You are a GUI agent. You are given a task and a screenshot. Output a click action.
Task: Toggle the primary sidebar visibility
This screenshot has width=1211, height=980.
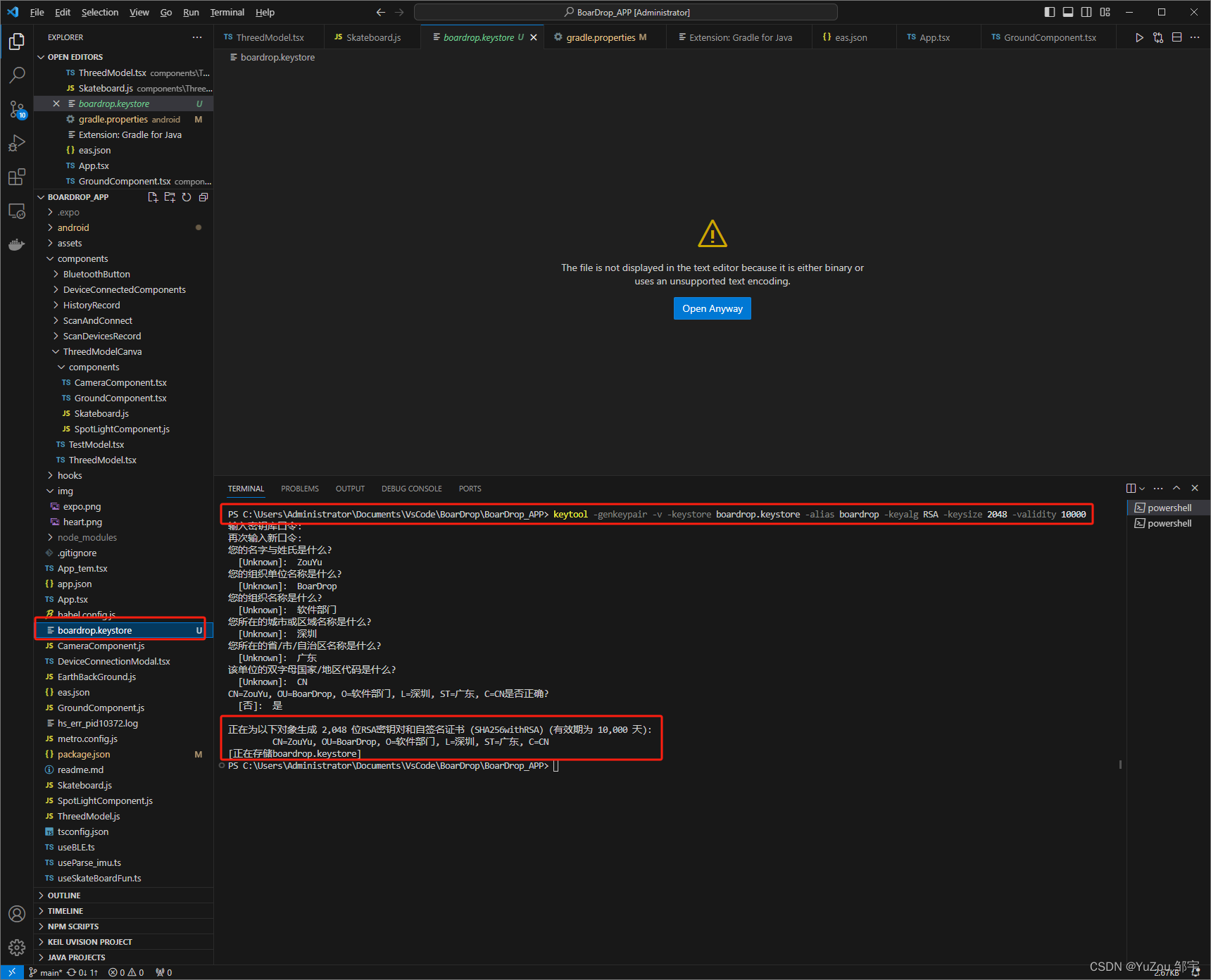pyautogui.click(x=1049, y=11)
